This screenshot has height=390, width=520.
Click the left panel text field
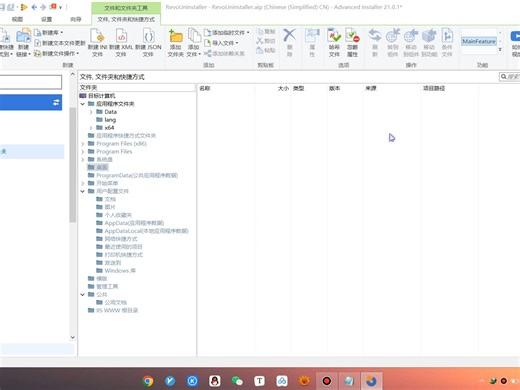tap(30, 82)
